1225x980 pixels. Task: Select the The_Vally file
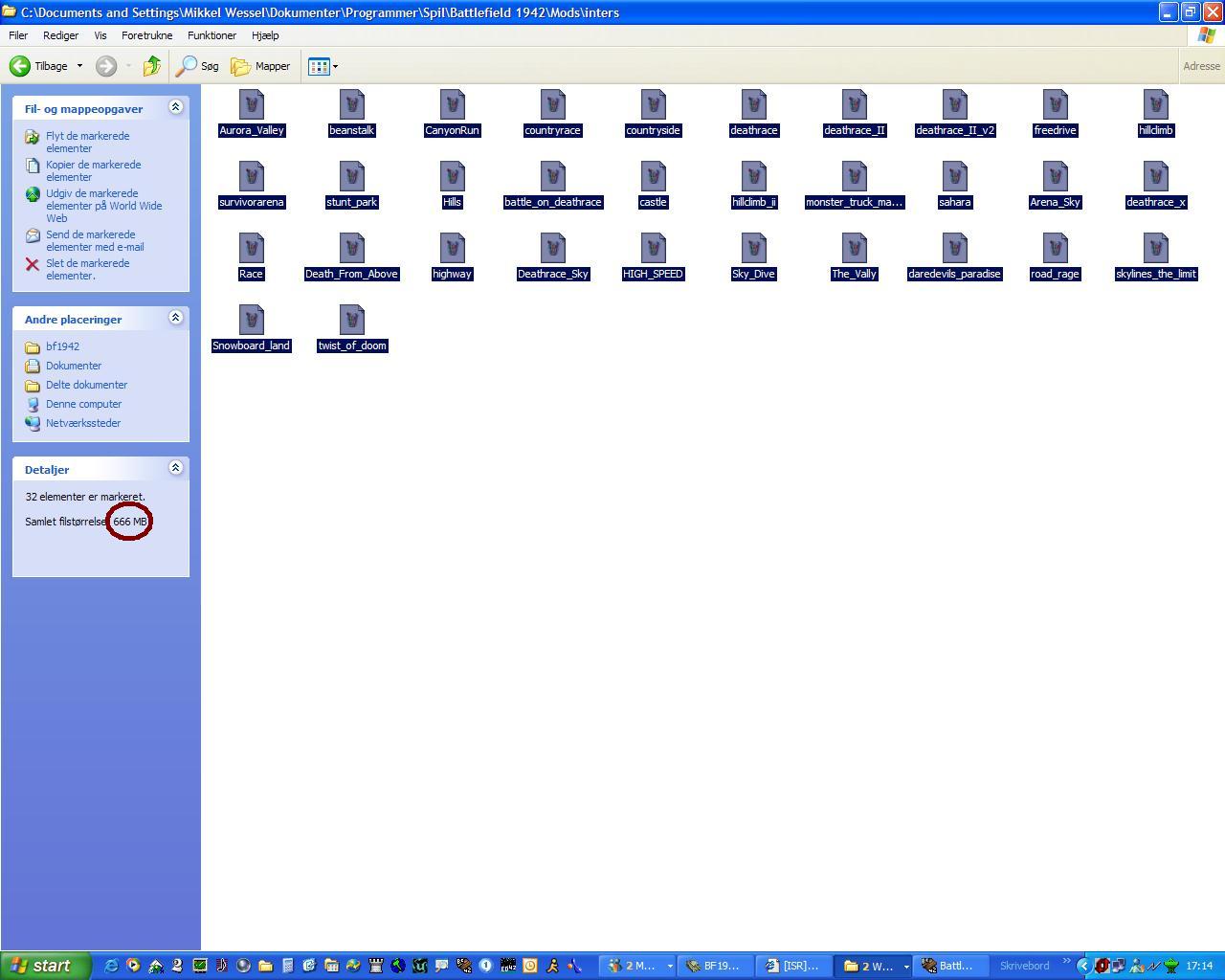[854, 256]
